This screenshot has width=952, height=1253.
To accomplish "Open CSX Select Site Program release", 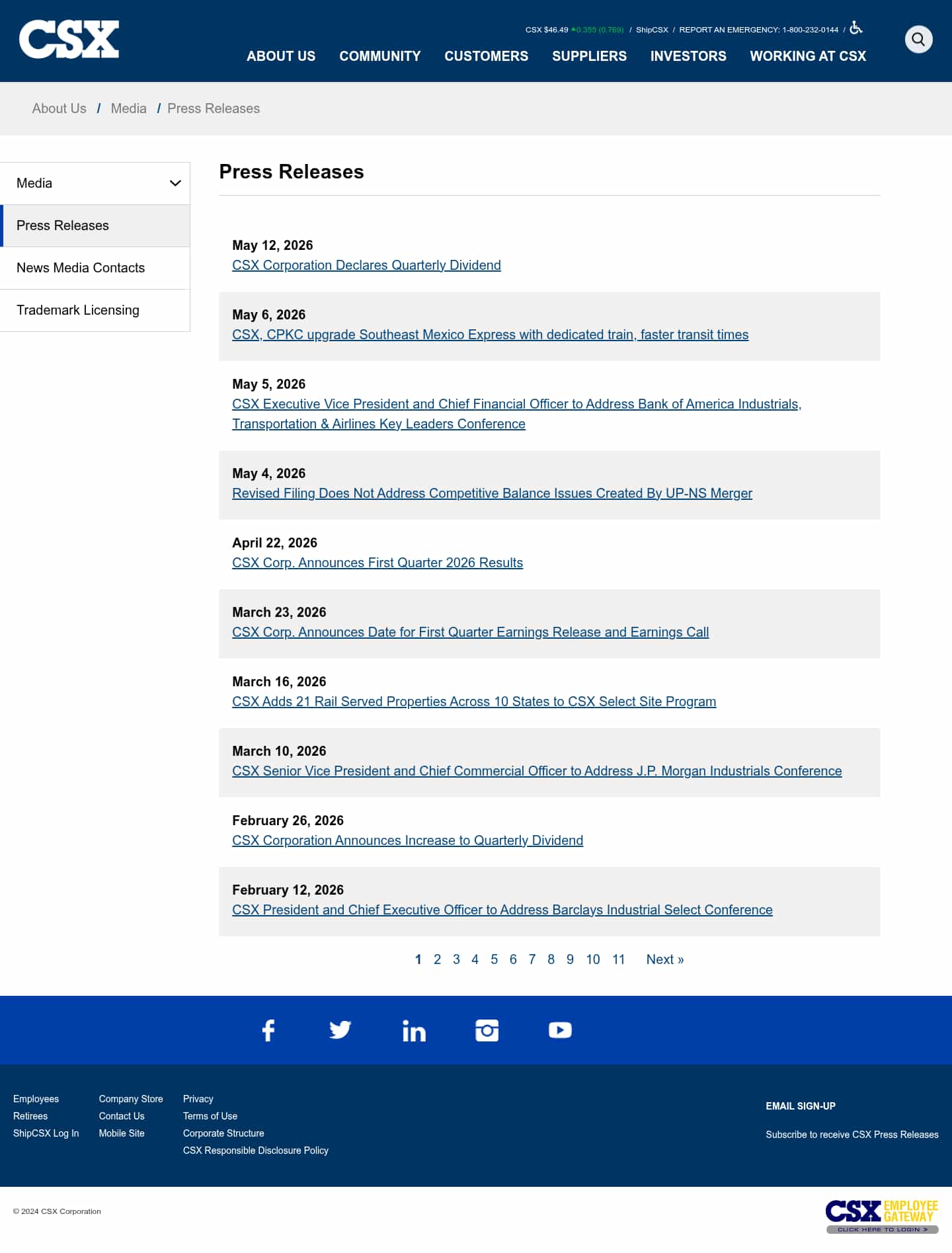I will pos(474,702).
